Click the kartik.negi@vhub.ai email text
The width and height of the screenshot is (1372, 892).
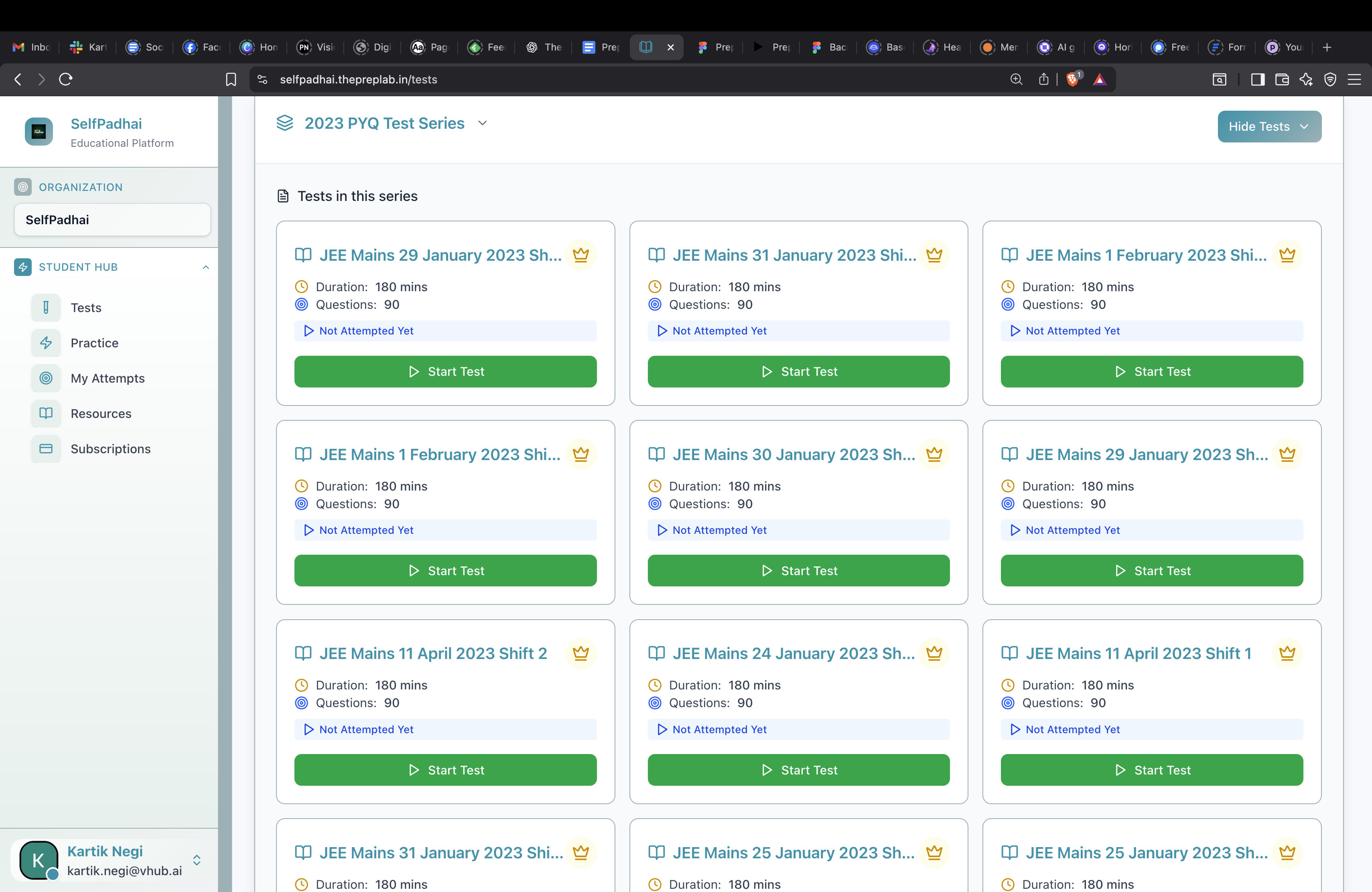click(x=124, y=870)
